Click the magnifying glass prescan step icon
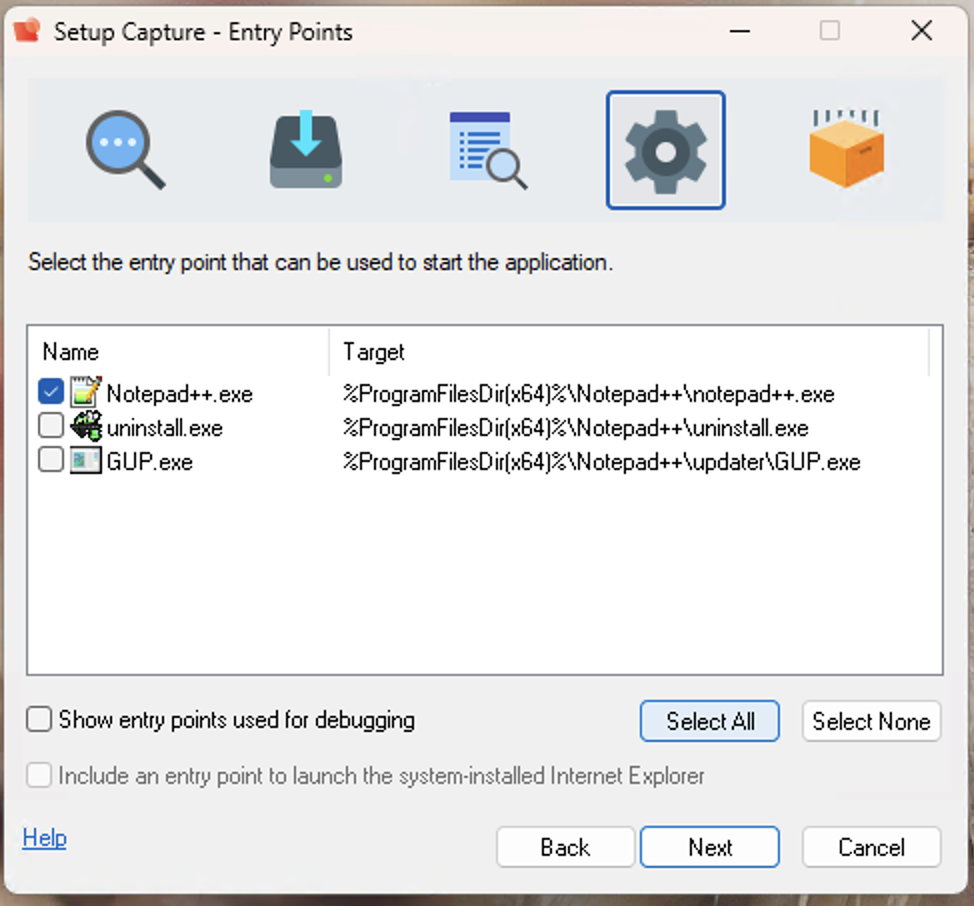974x906 pixels. click(x=125, y=150)
